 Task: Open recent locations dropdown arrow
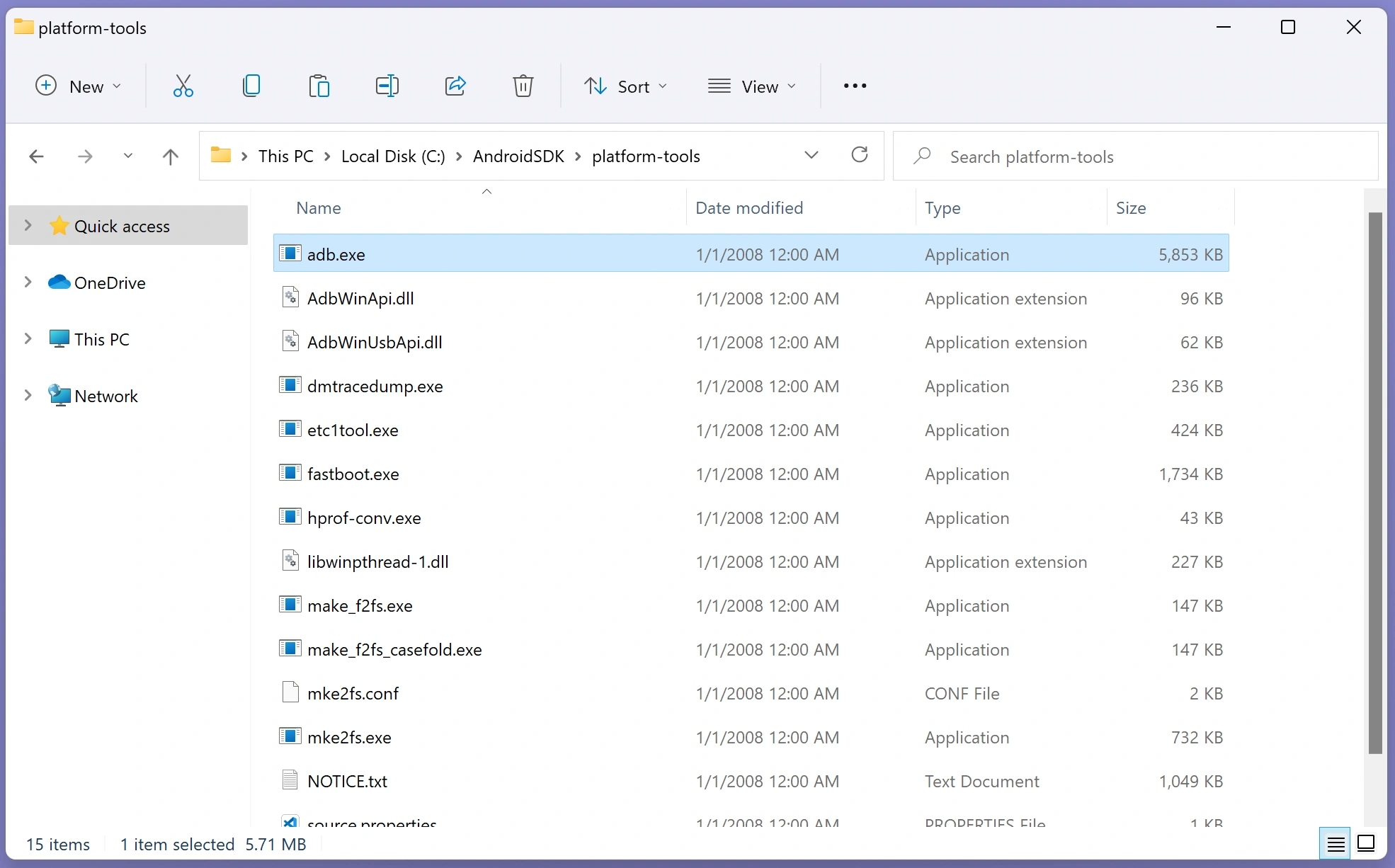coord(128,156)
